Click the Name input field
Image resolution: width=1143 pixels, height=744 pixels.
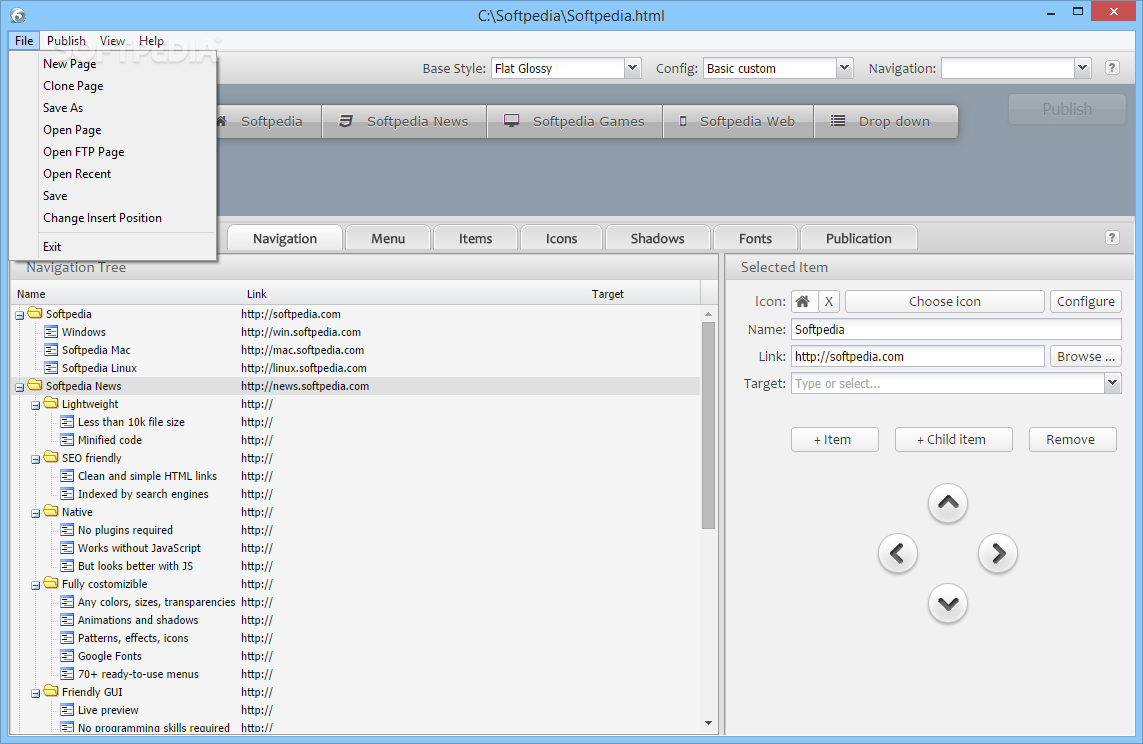click(956, 329)
